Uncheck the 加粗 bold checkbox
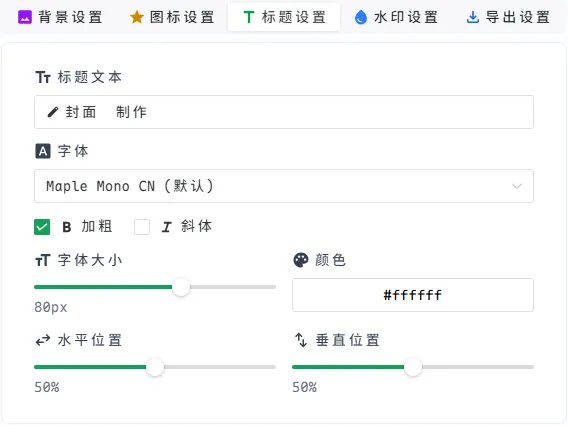This screenshot has width=568, height=425. click(x=42, y=227)
